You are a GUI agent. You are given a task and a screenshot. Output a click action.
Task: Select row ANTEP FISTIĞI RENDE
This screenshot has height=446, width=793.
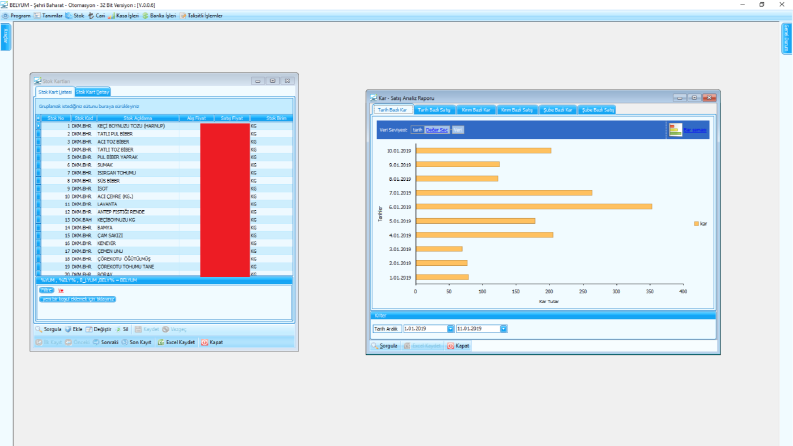pos(164,212)
